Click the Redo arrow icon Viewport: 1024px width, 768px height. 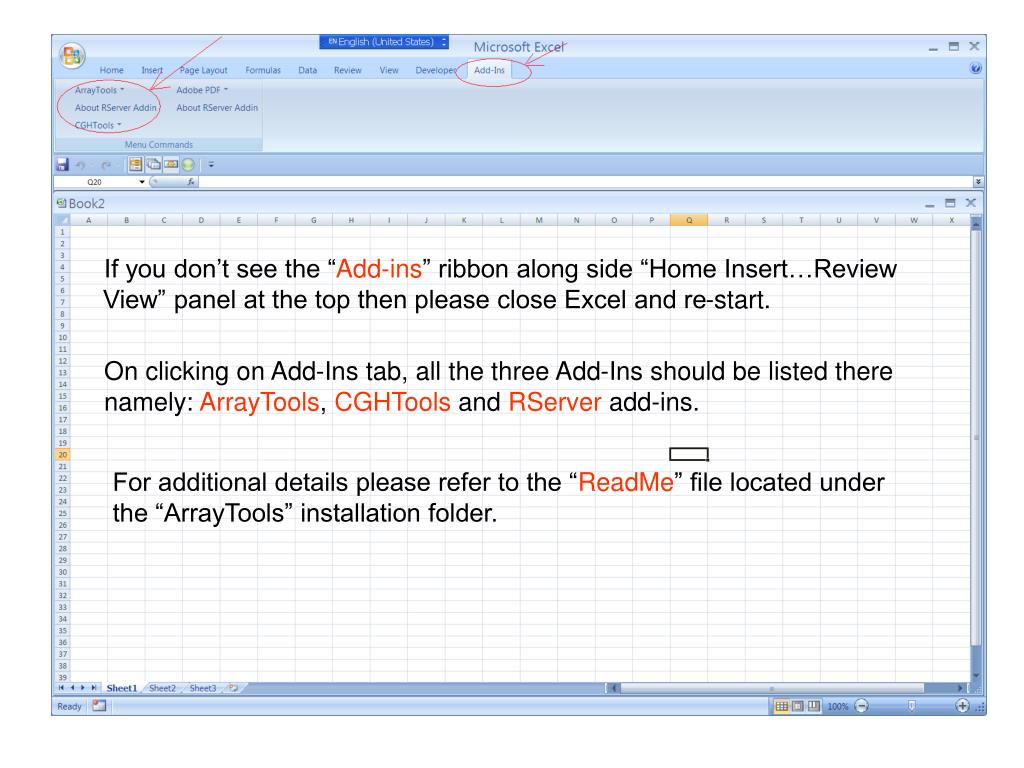tap(106, 165)
